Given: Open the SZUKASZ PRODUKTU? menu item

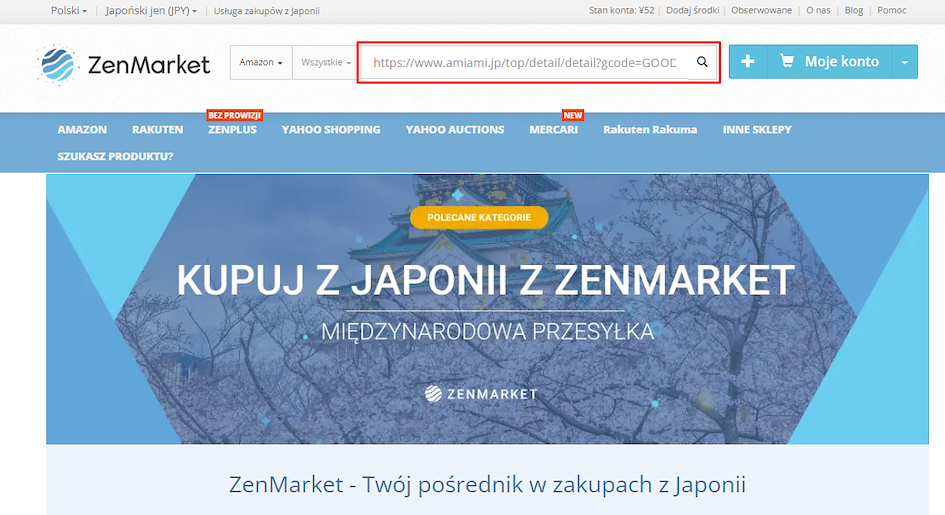Looking at the screenshot, I should pyautogui.click(x=115, y=156).
